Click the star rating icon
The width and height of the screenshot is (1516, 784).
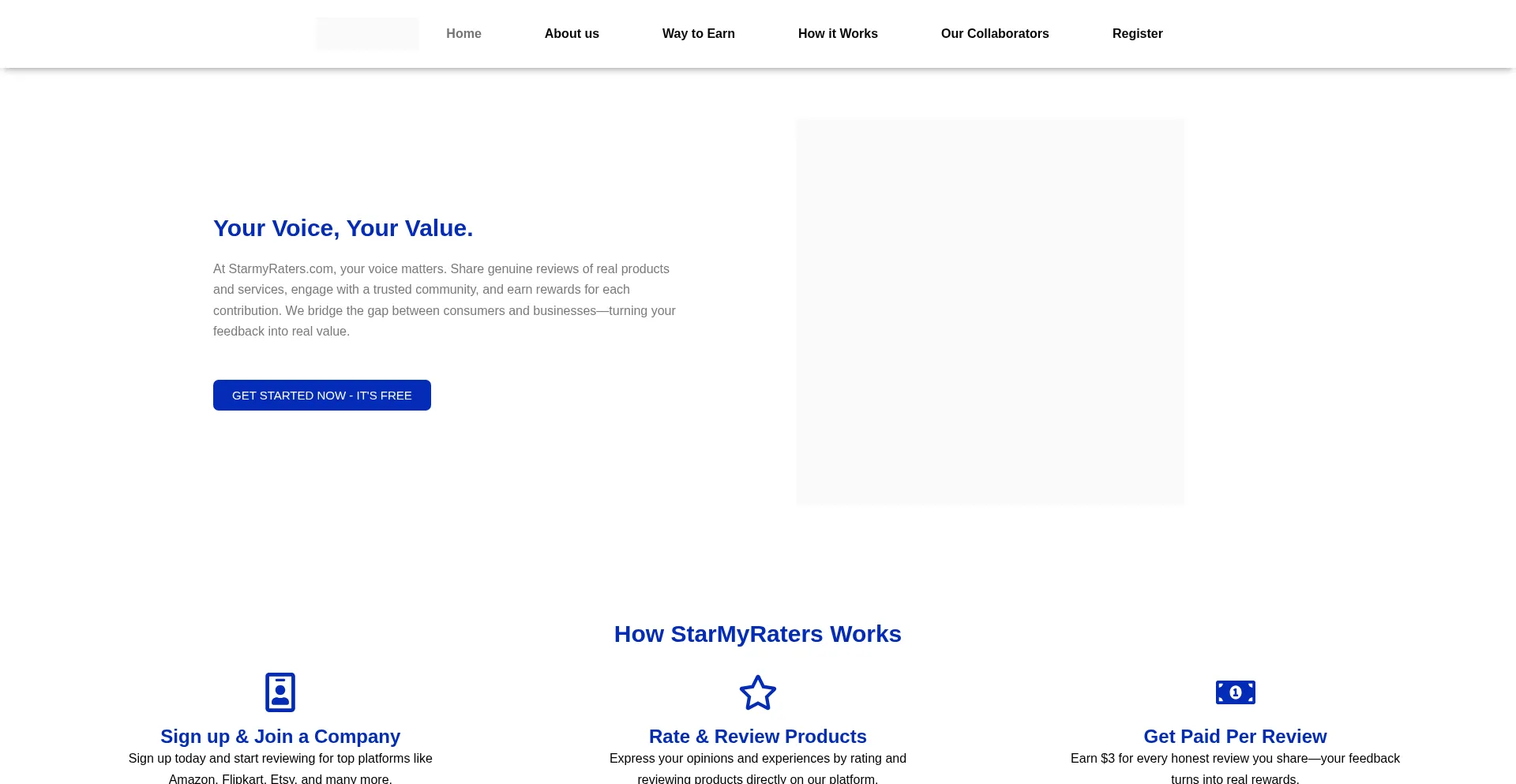tap(757, 692)
